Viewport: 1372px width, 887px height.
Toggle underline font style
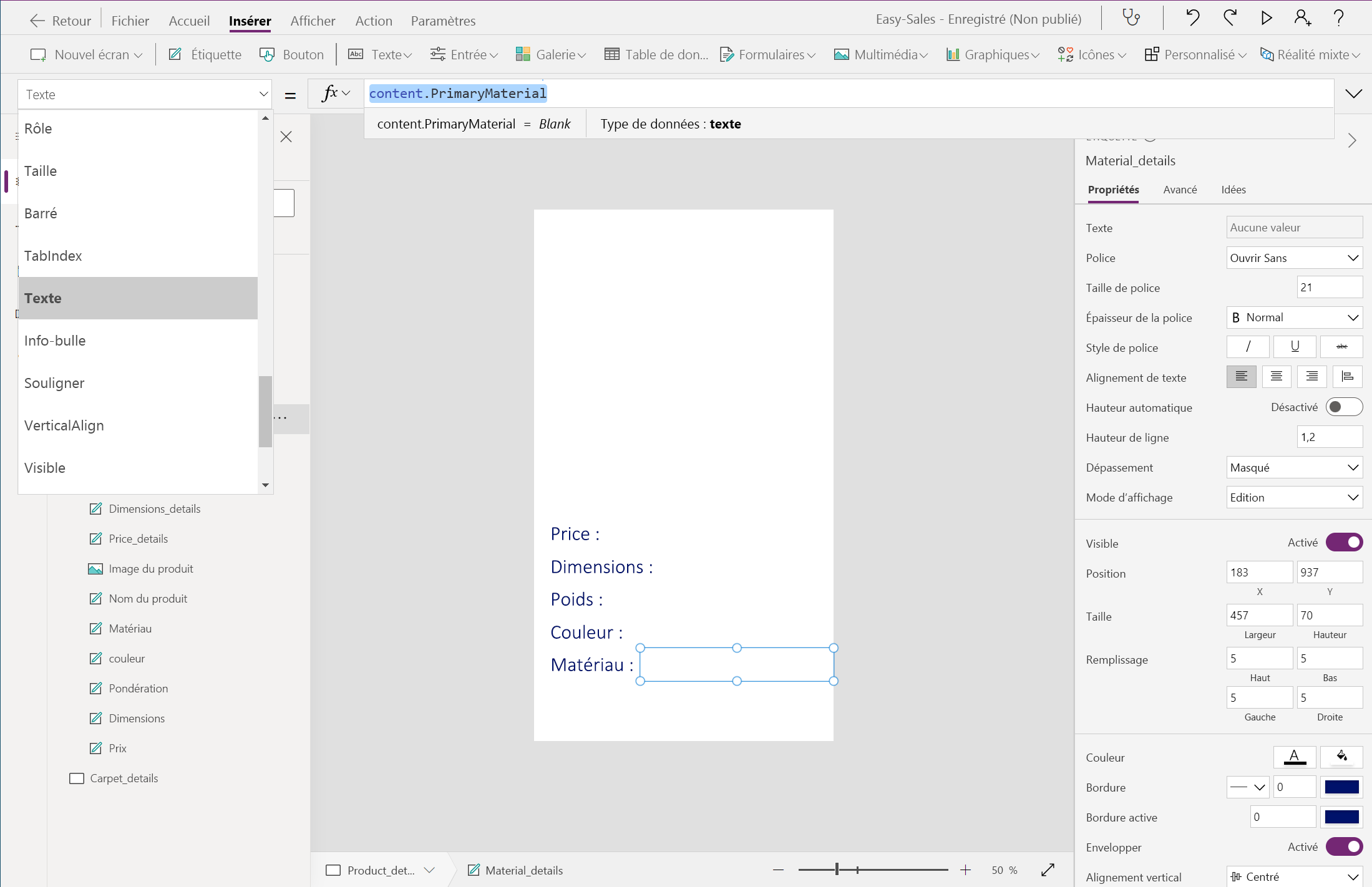click(x=1295, y=347)
